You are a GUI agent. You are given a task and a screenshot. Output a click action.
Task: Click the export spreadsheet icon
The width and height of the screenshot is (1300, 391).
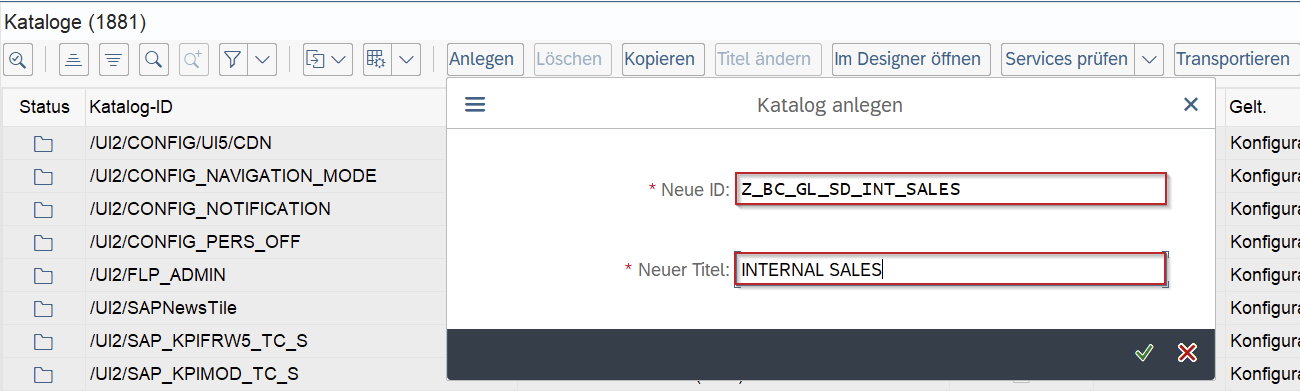pos(315,59)
